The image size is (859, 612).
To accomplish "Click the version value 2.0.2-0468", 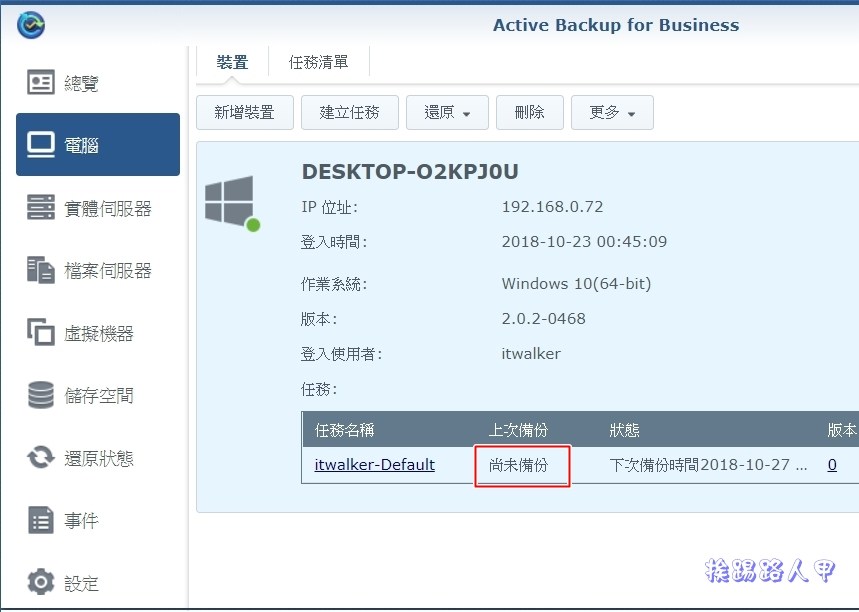I will (543, 318).
